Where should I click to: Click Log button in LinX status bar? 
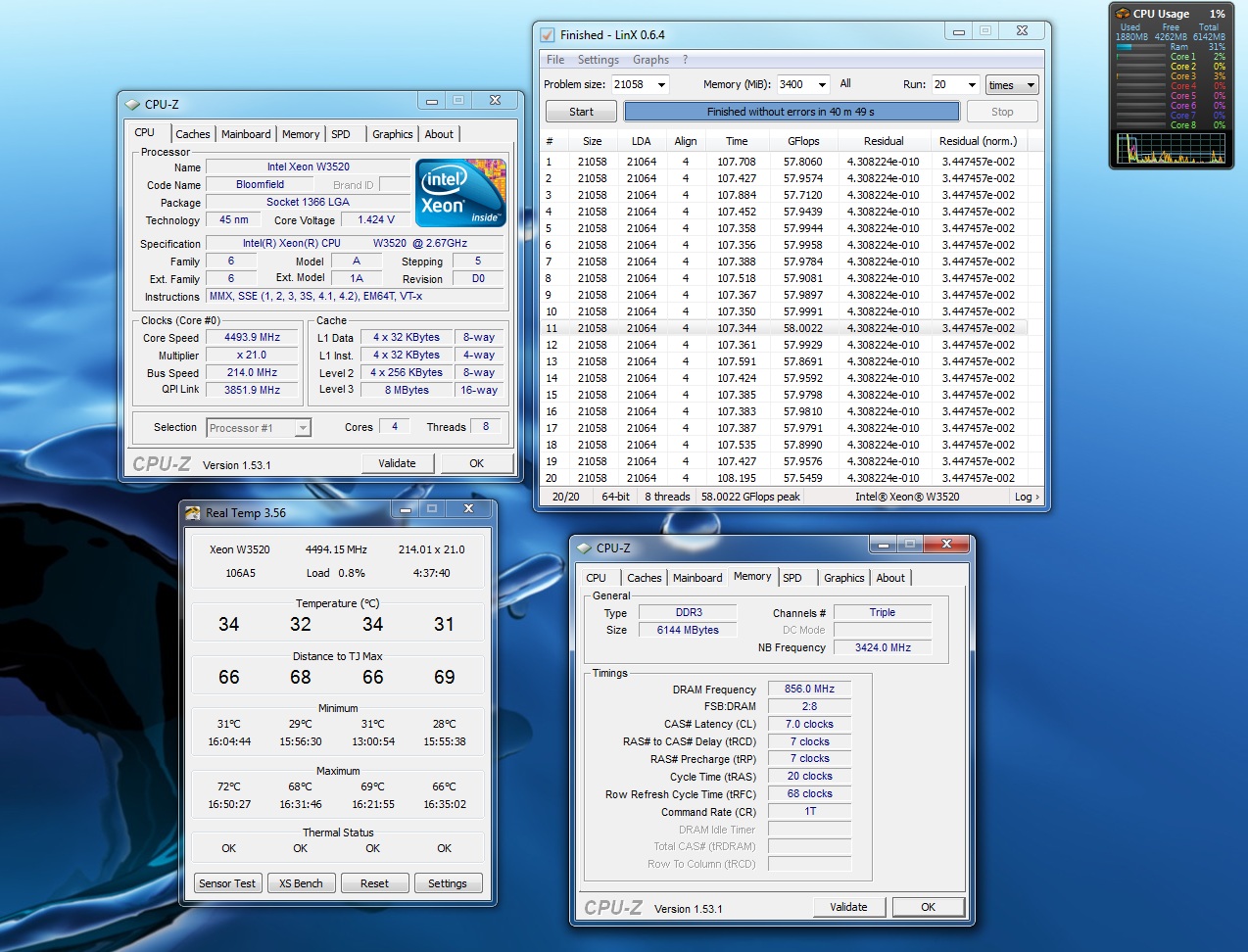point(1027,497)
